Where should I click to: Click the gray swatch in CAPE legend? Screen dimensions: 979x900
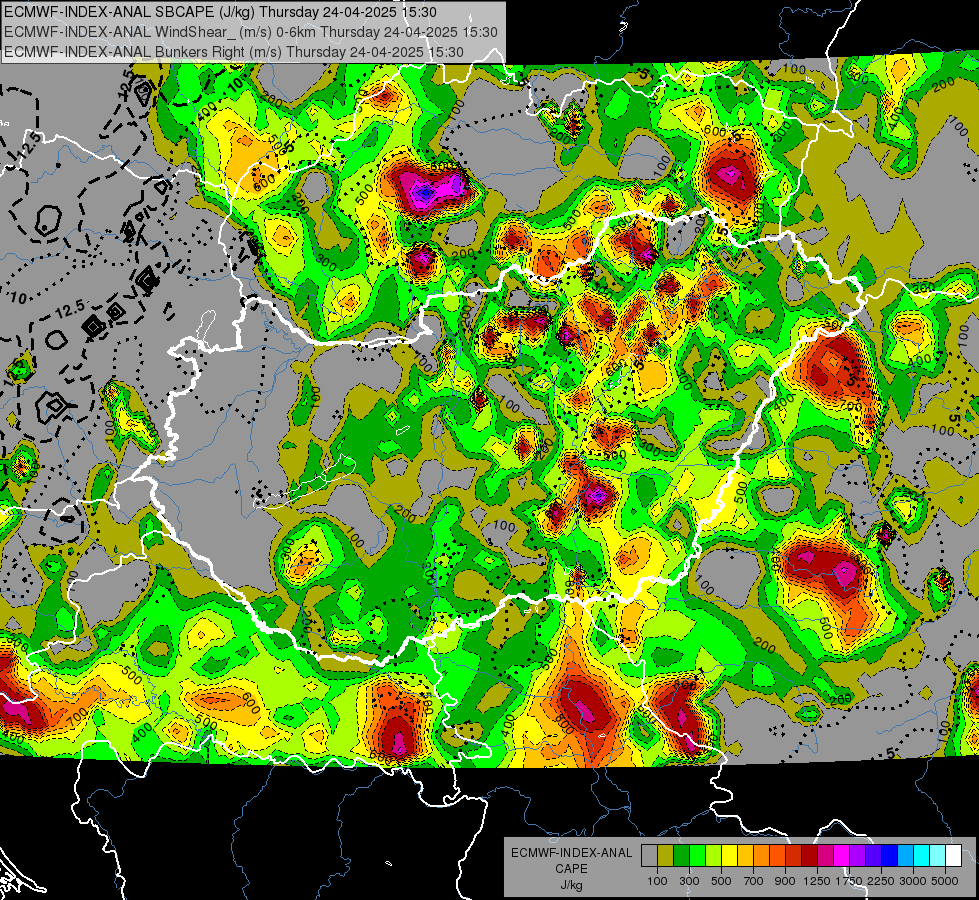[649, 856]
